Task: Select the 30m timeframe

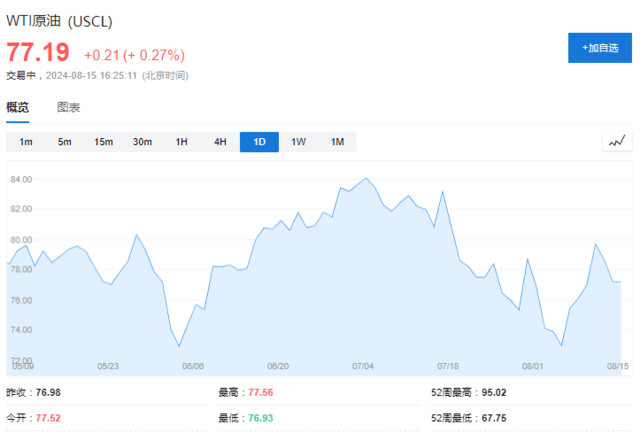Action: point(142,142)
